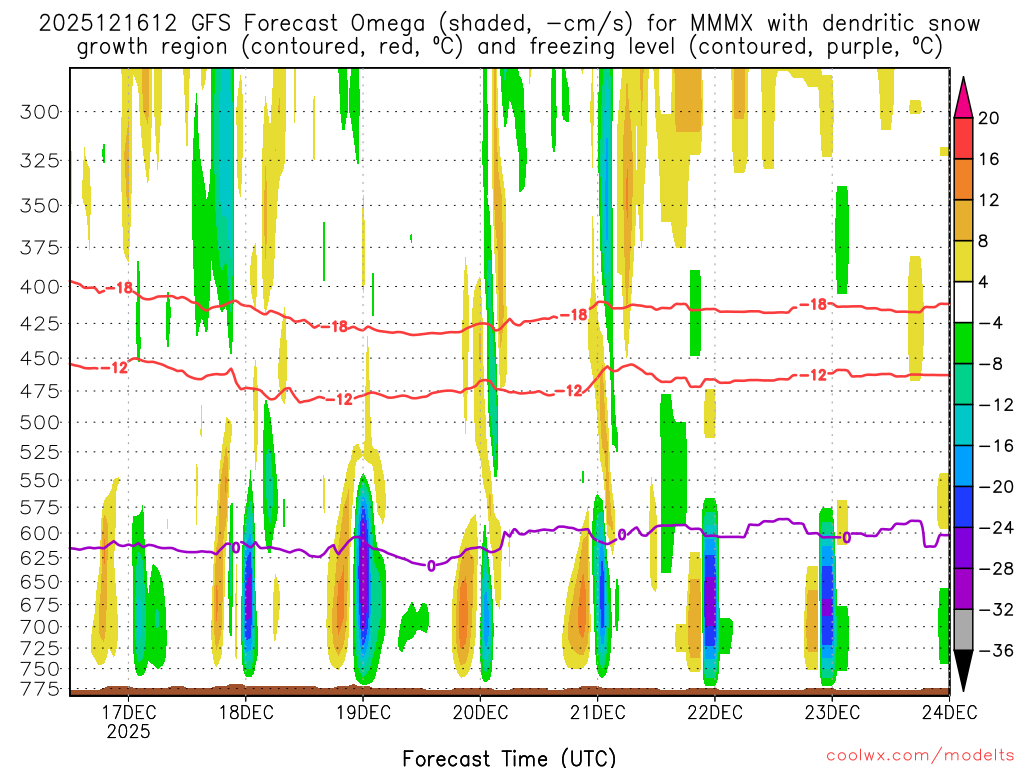Viewport: 1024px width, 768px height.
Task: Click the 19DEC time axis label
Action: point(362,712)
